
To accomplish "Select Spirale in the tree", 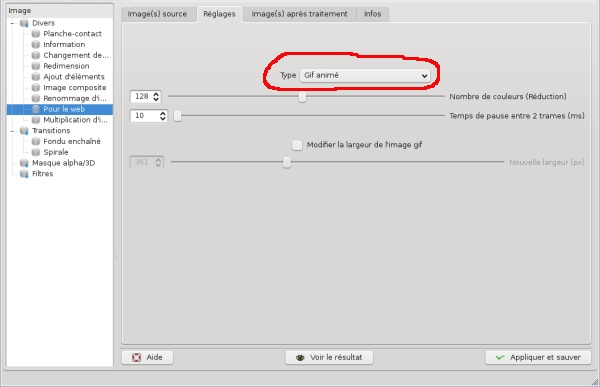I will coord(56,152).
